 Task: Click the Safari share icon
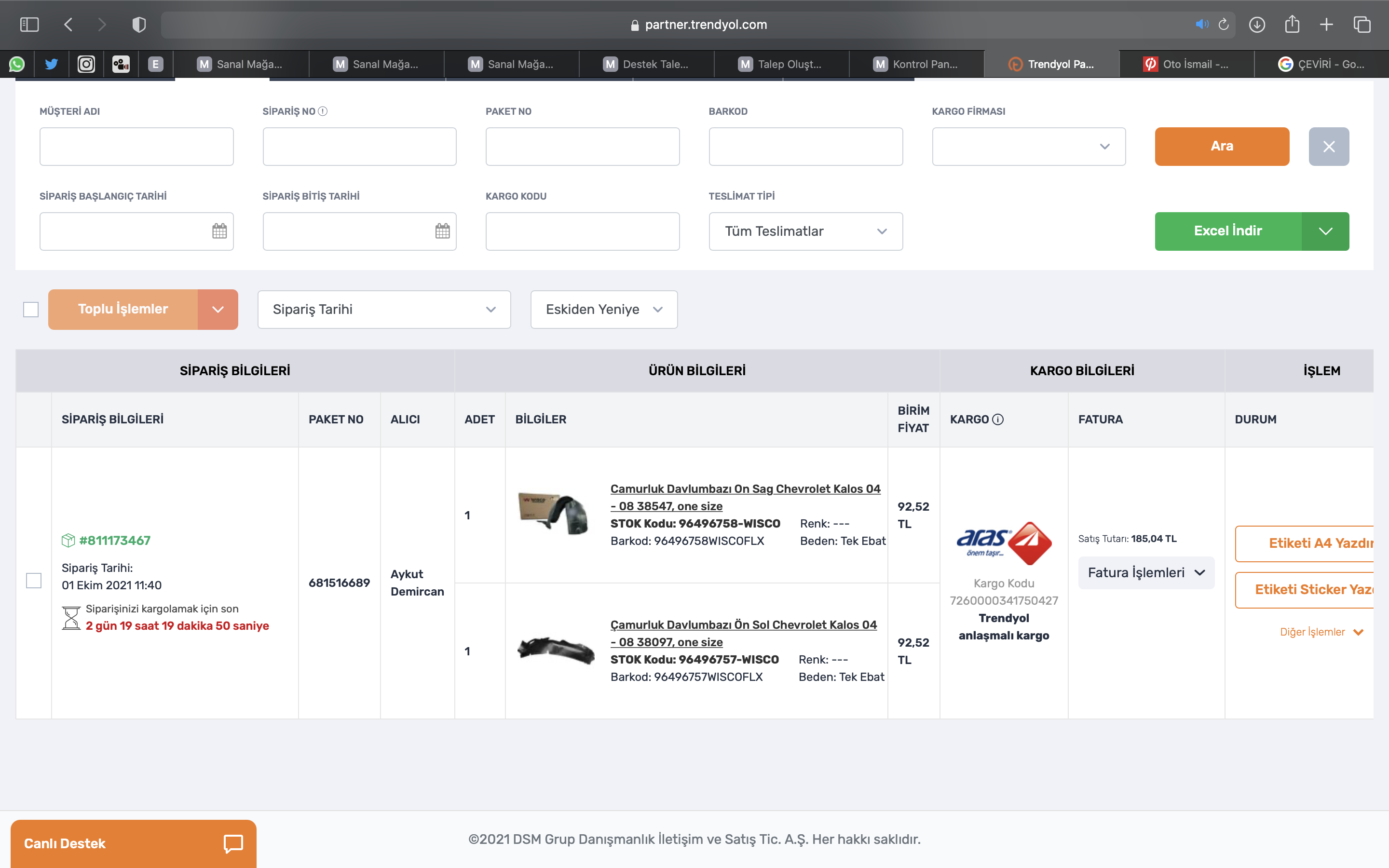1292,25
